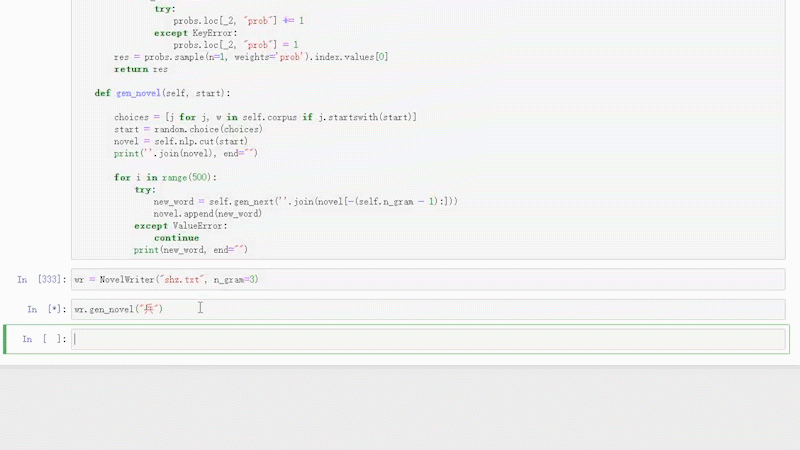
Task: Select the In [333]: prompt
Action: click(42, 279)
